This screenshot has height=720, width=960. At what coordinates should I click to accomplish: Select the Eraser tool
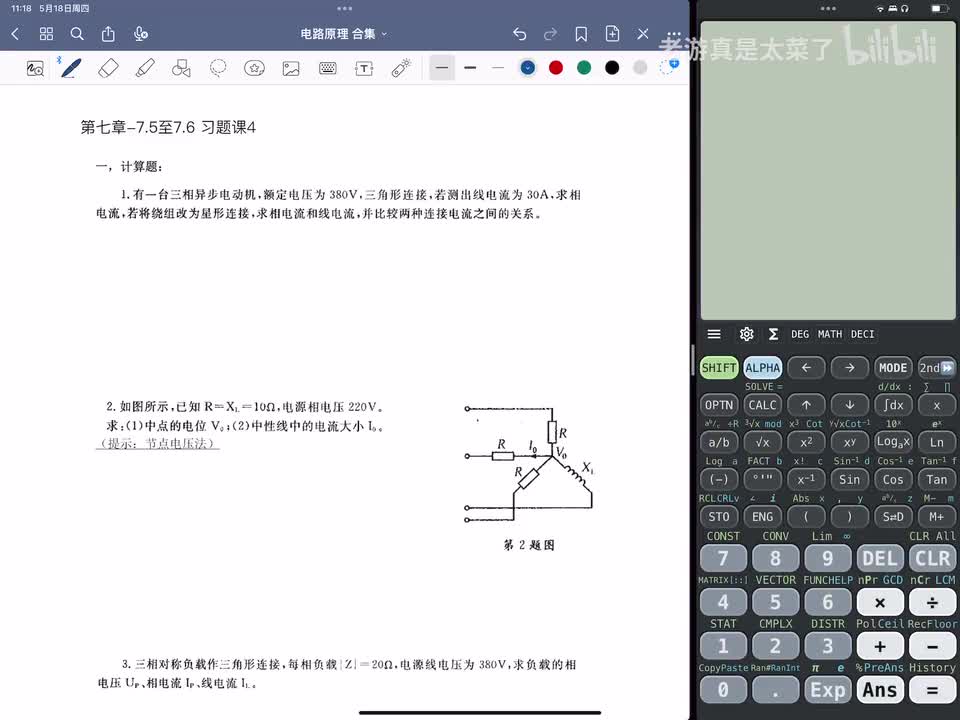coord(108,68)
